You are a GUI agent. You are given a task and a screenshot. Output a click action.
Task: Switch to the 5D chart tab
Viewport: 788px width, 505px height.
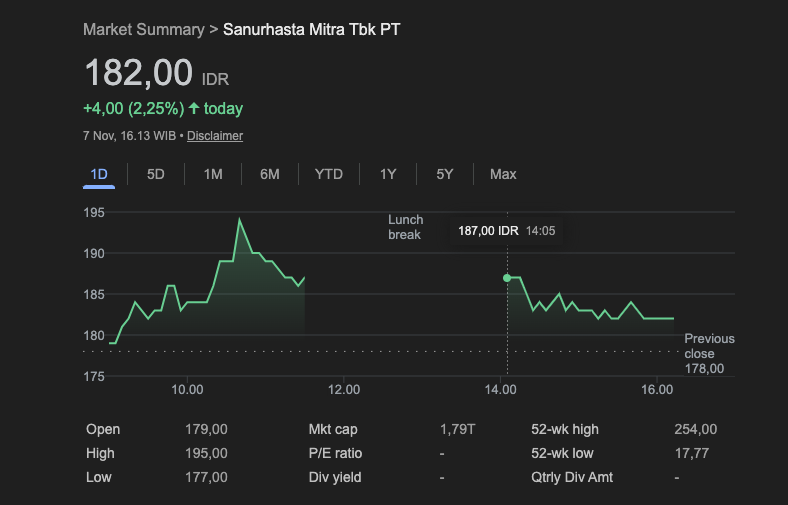(x=156, y=174)
